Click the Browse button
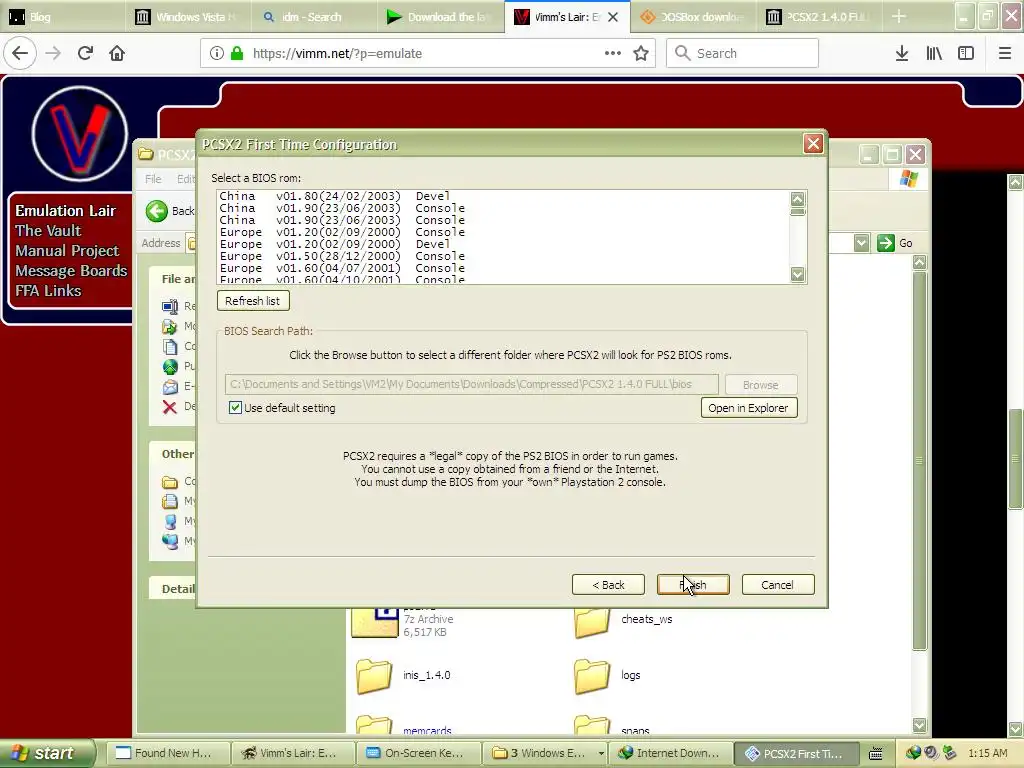The width and height of the screenshot is (1024, 768). pyautogui.click(x=760, y=385)
